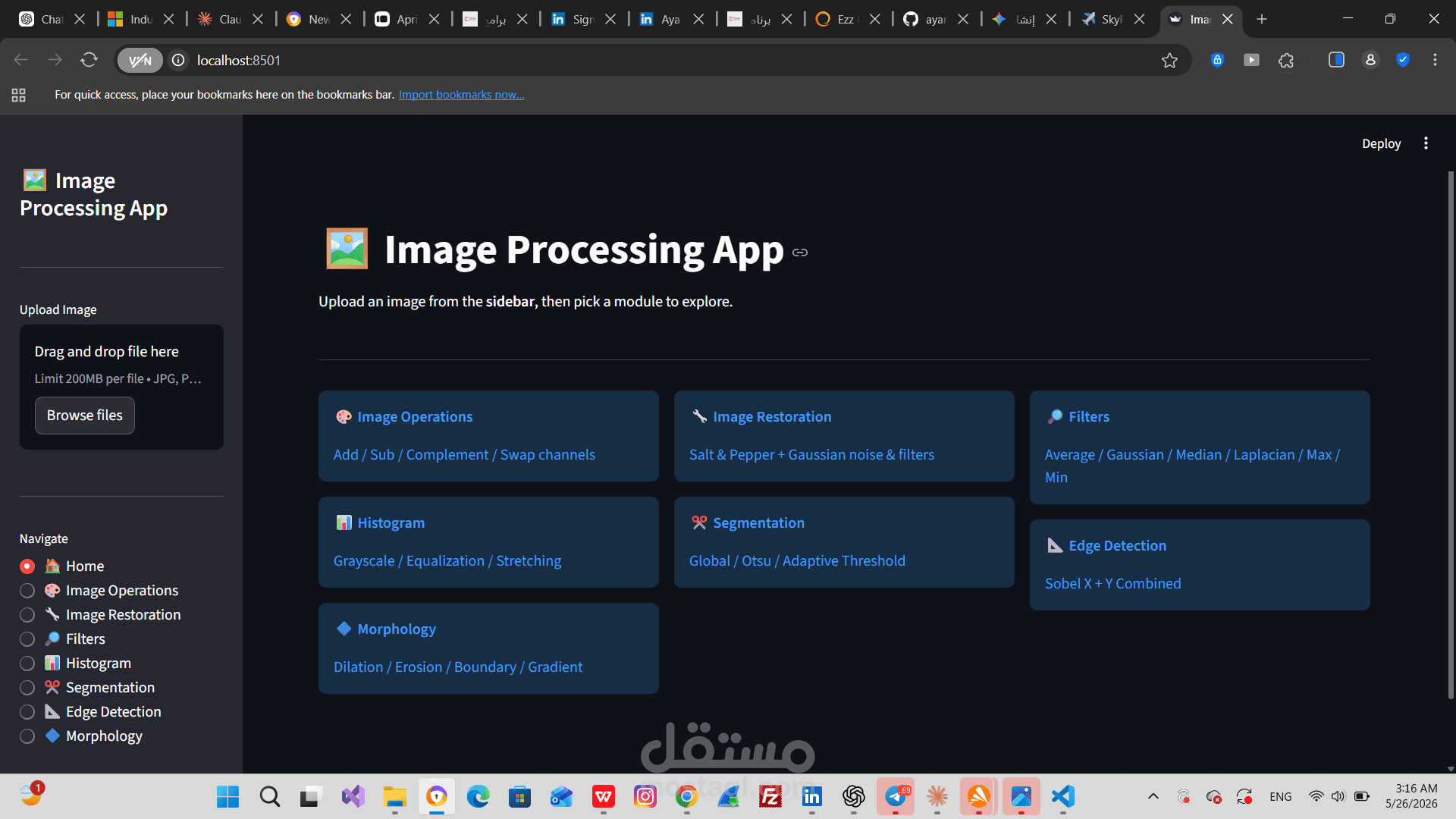Click the heading anchor link icon

tap(800, 253)
